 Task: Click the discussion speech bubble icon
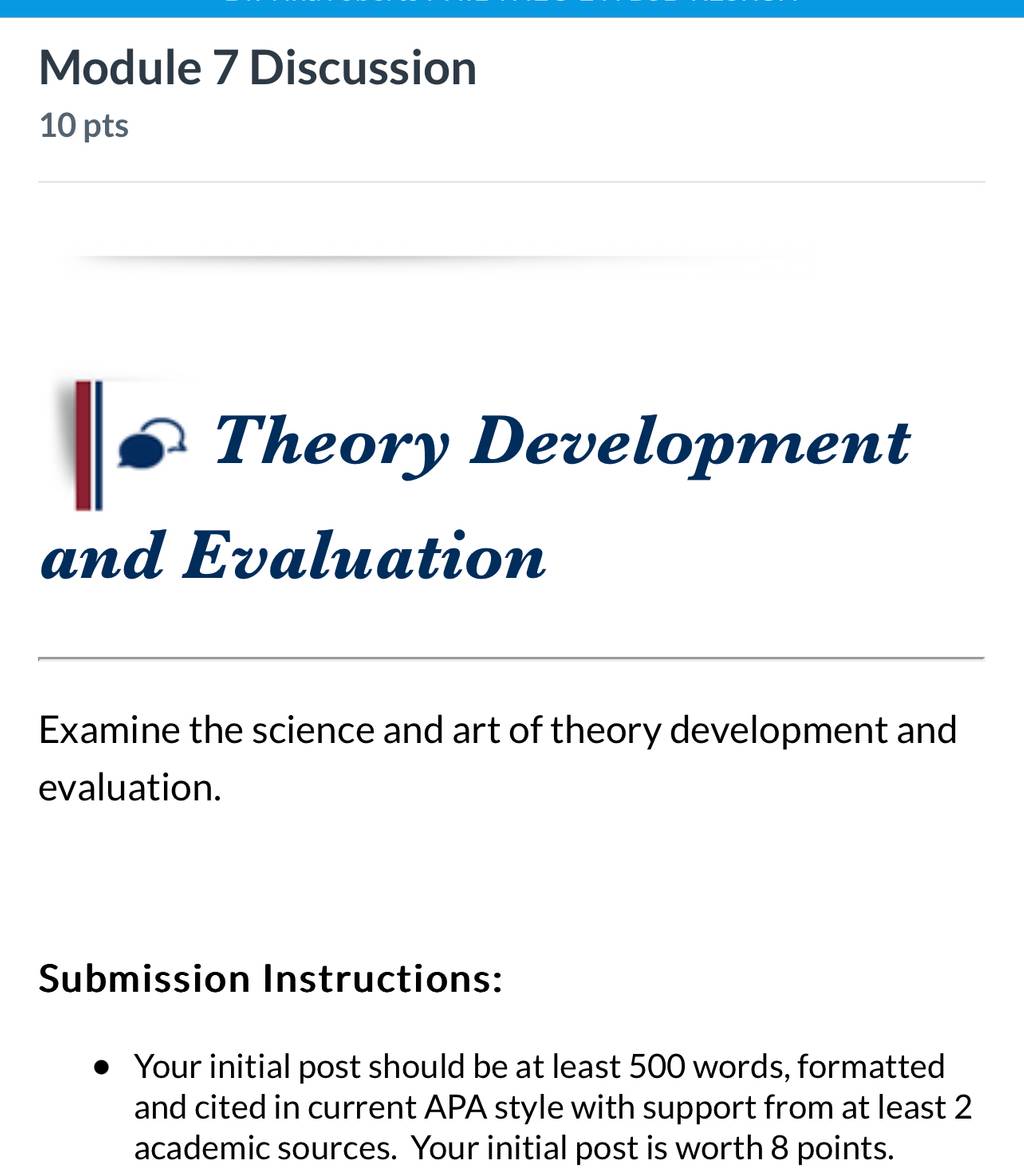tap(152, 444)
